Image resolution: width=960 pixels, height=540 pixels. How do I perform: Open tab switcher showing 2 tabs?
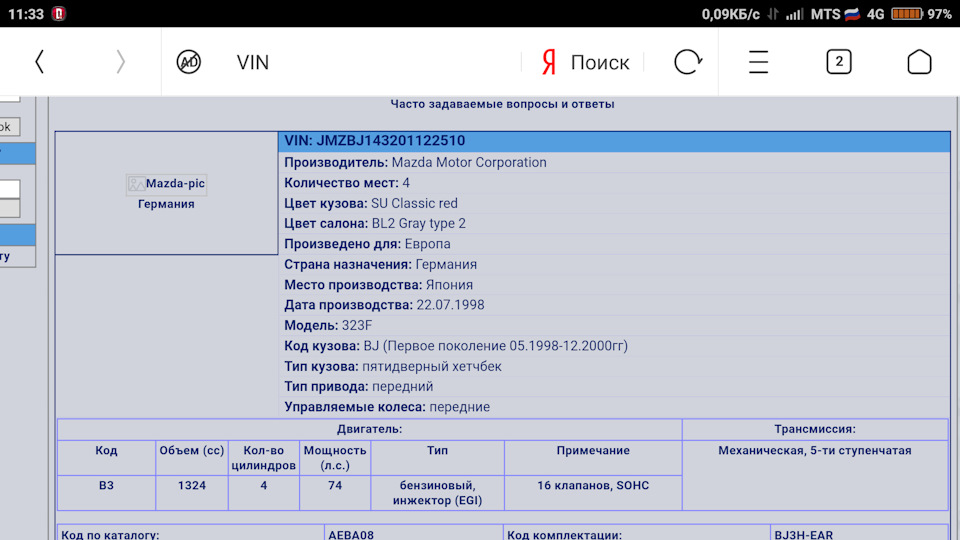[x=839, y=62]
